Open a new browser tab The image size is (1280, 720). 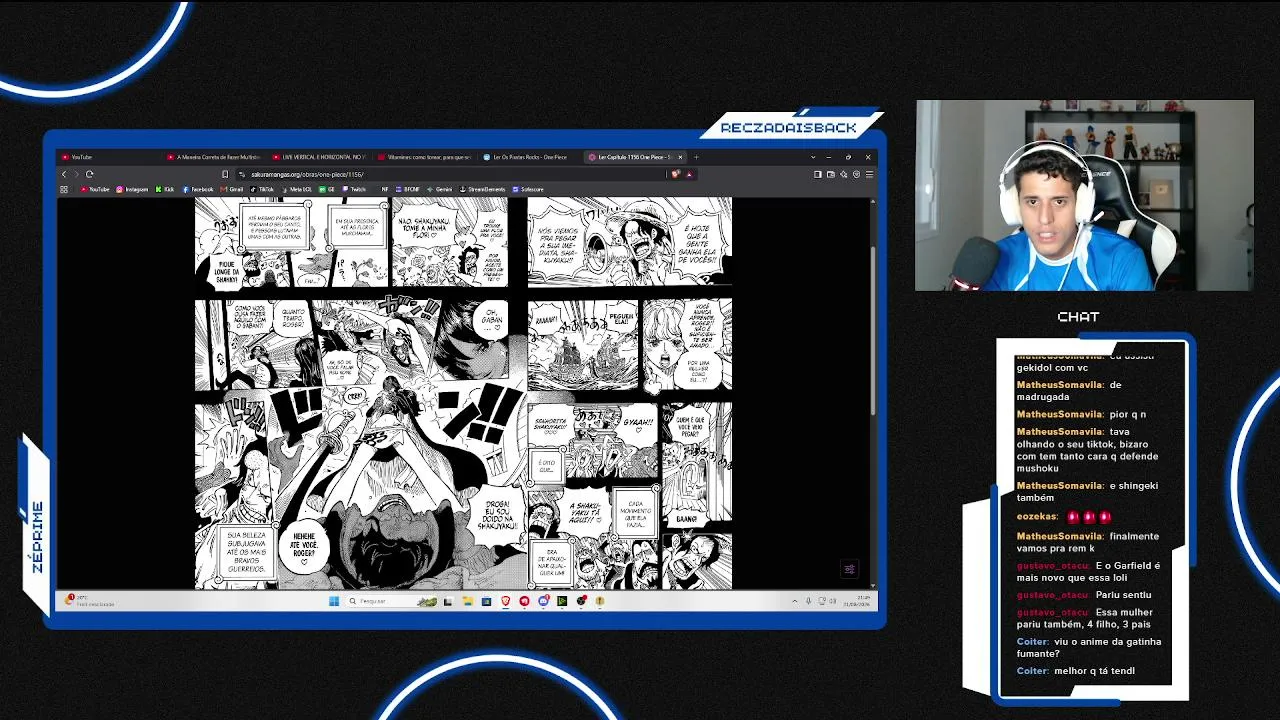click(x=696, y=157)
